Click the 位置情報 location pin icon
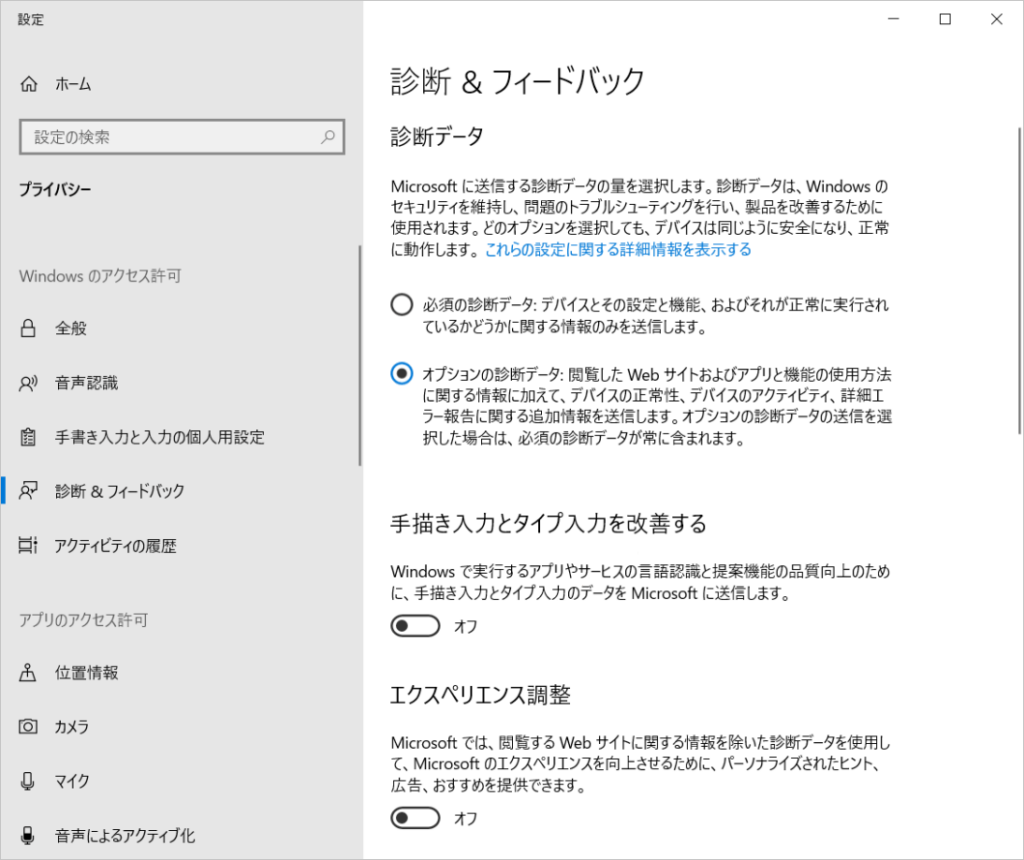 tap(29, 672)
